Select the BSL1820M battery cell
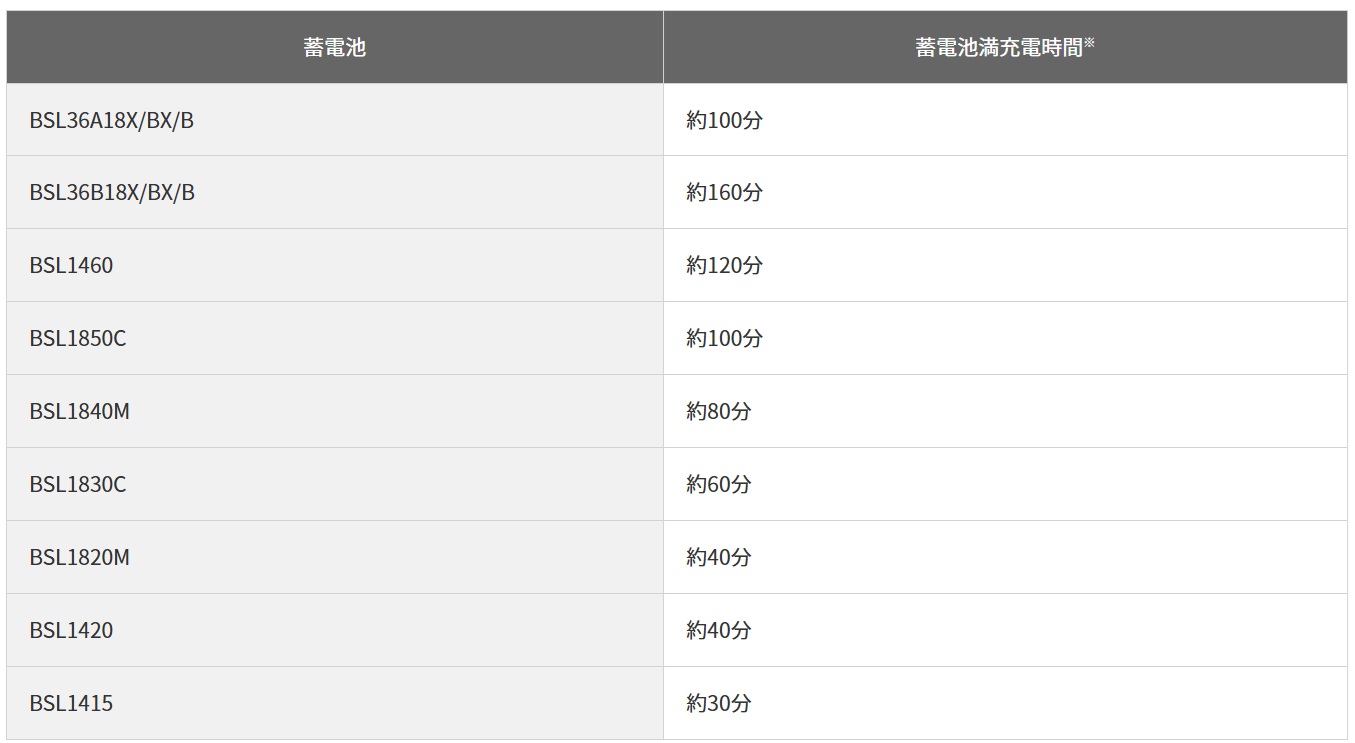The image size is (1355, 743). click(x=80, y=557)
